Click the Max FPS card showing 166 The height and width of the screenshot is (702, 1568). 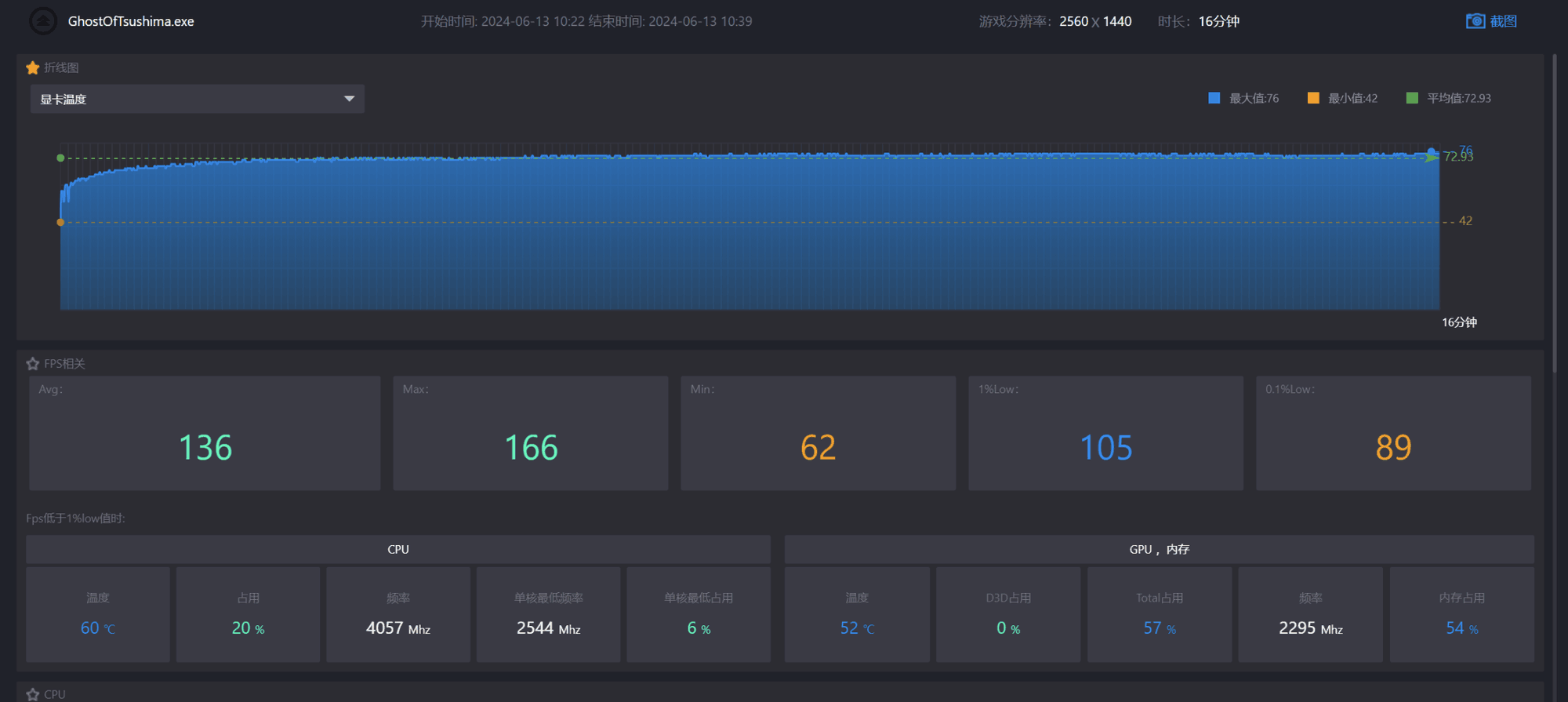click(531, 433)
